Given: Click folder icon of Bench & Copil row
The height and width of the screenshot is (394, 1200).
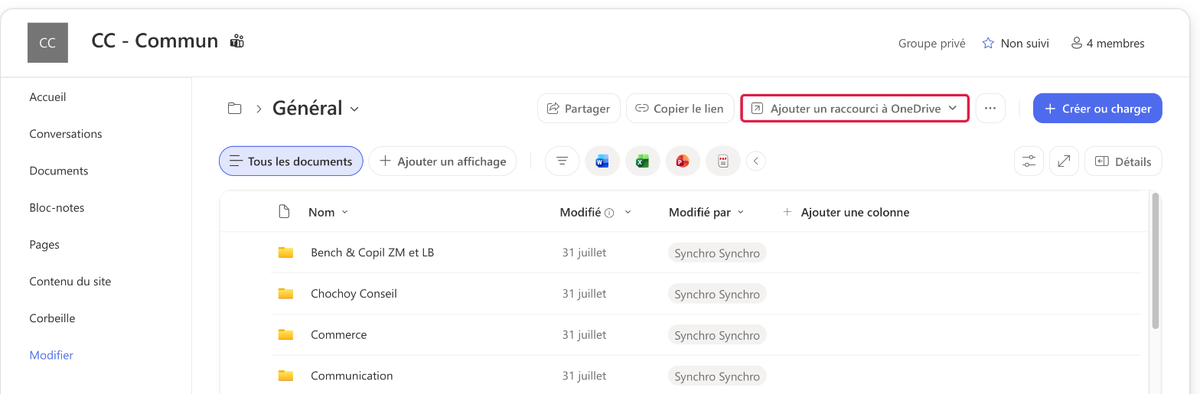Looking at the screenshot, I should (x=285, y=253).
